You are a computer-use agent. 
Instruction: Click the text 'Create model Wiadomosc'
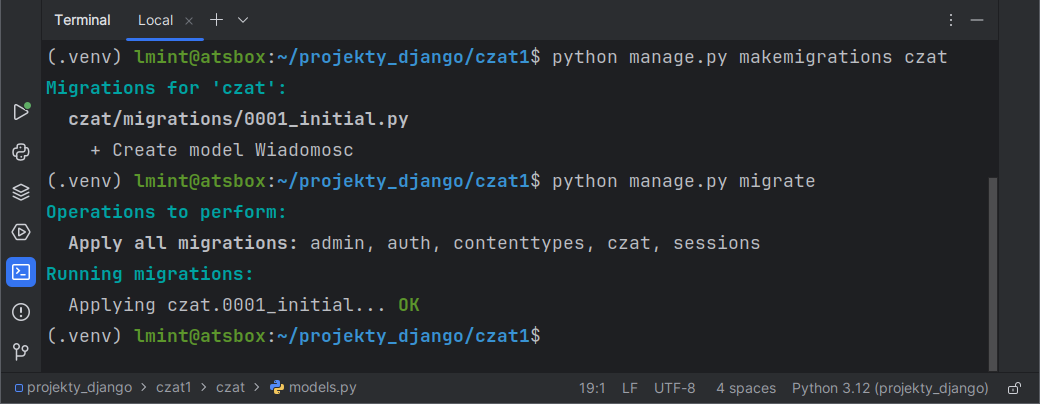click(233, 151)
